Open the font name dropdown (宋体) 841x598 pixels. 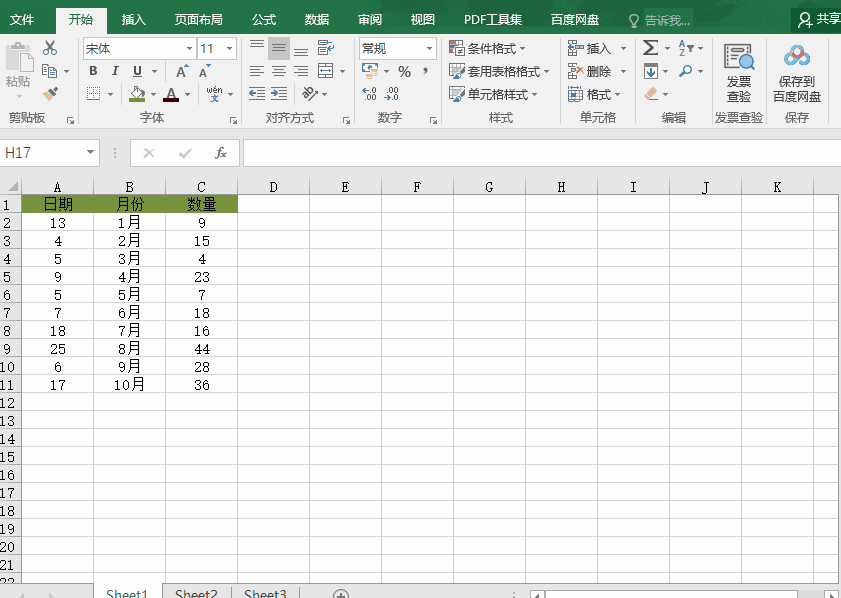click(189, 48)
